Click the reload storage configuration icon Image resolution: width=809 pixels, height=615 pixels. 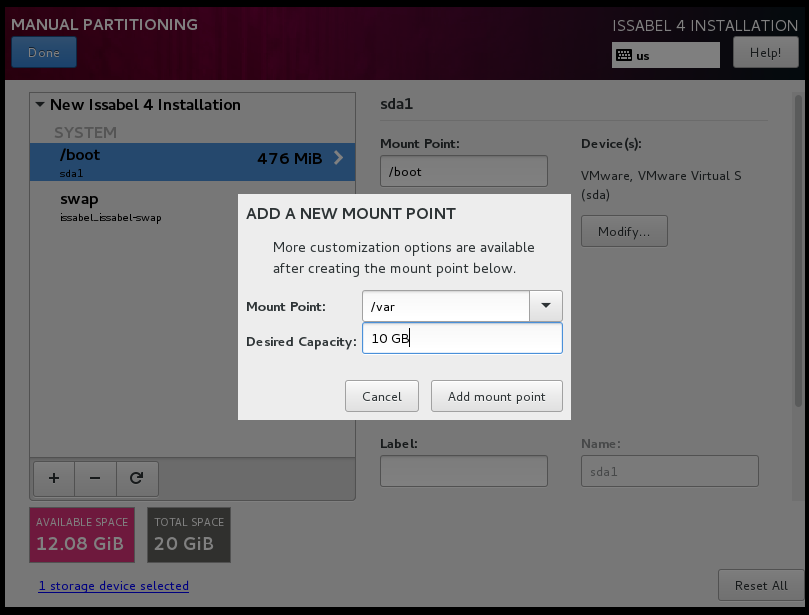137,478
